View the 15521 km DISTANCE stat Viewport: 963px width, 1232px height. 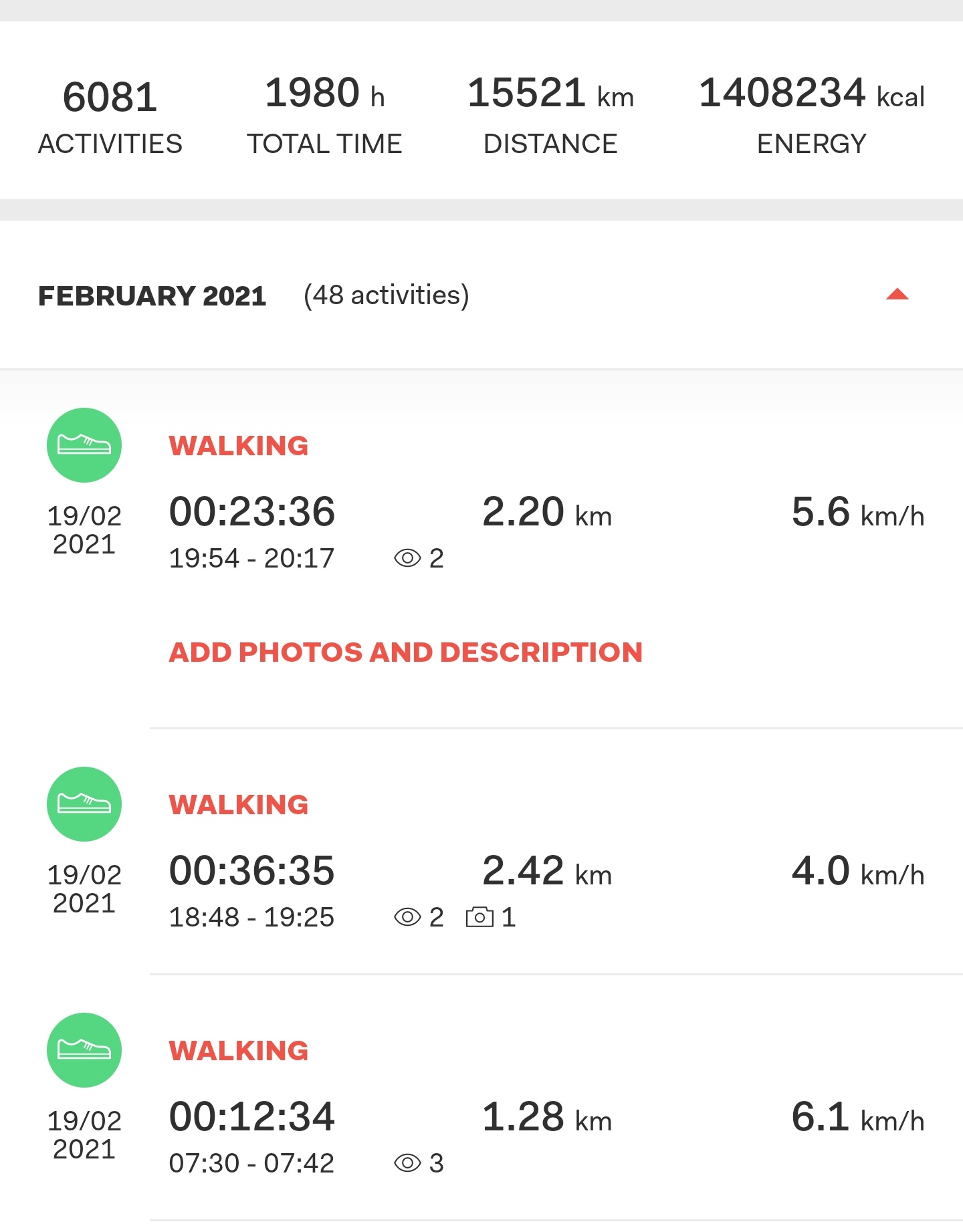tap(550, 115)
